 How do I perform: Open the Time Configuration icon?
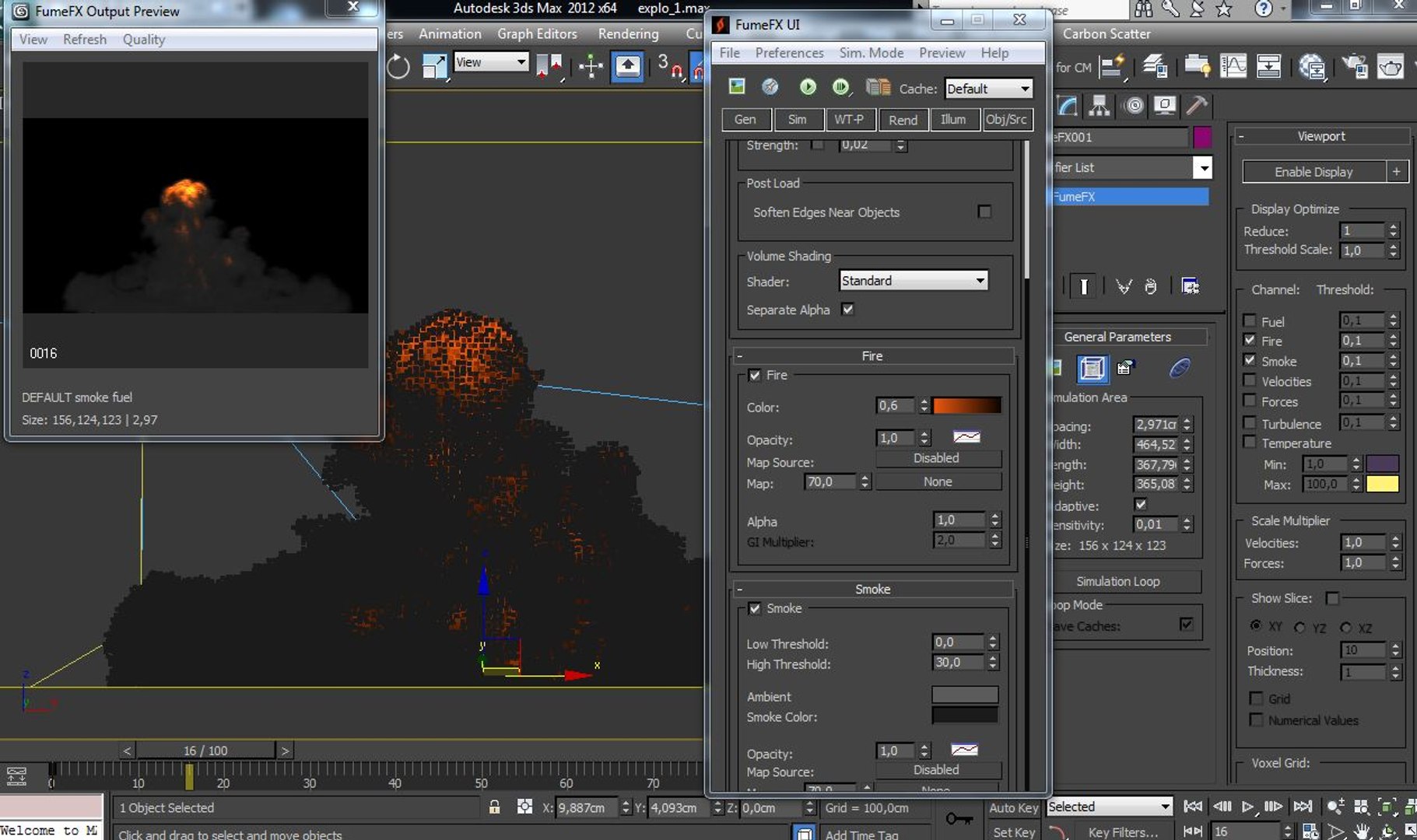point(1310,831)
